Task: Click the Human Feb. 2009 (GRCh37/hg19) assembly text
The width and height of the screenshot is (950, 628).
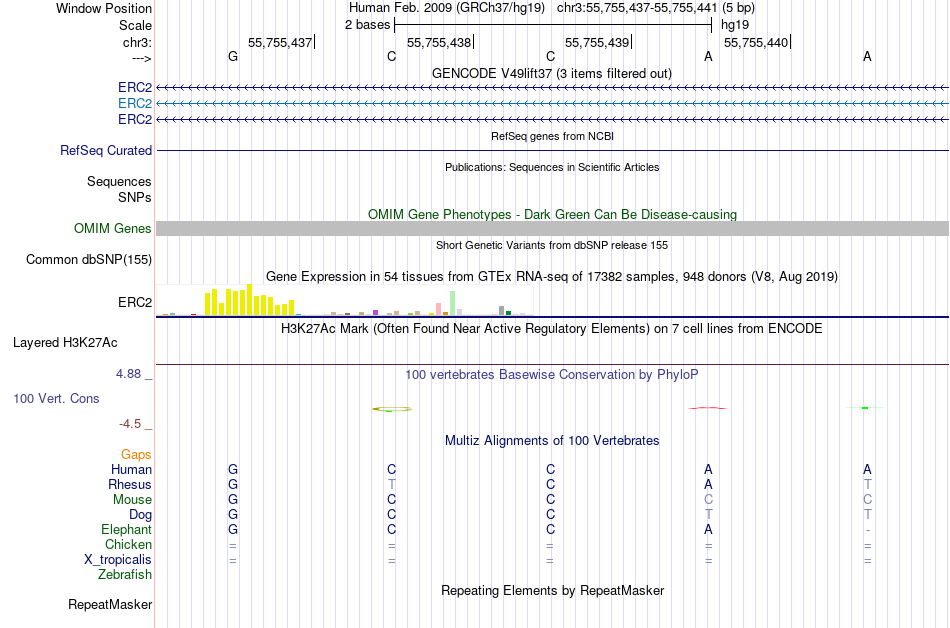Action: click(x=447, y=8)
